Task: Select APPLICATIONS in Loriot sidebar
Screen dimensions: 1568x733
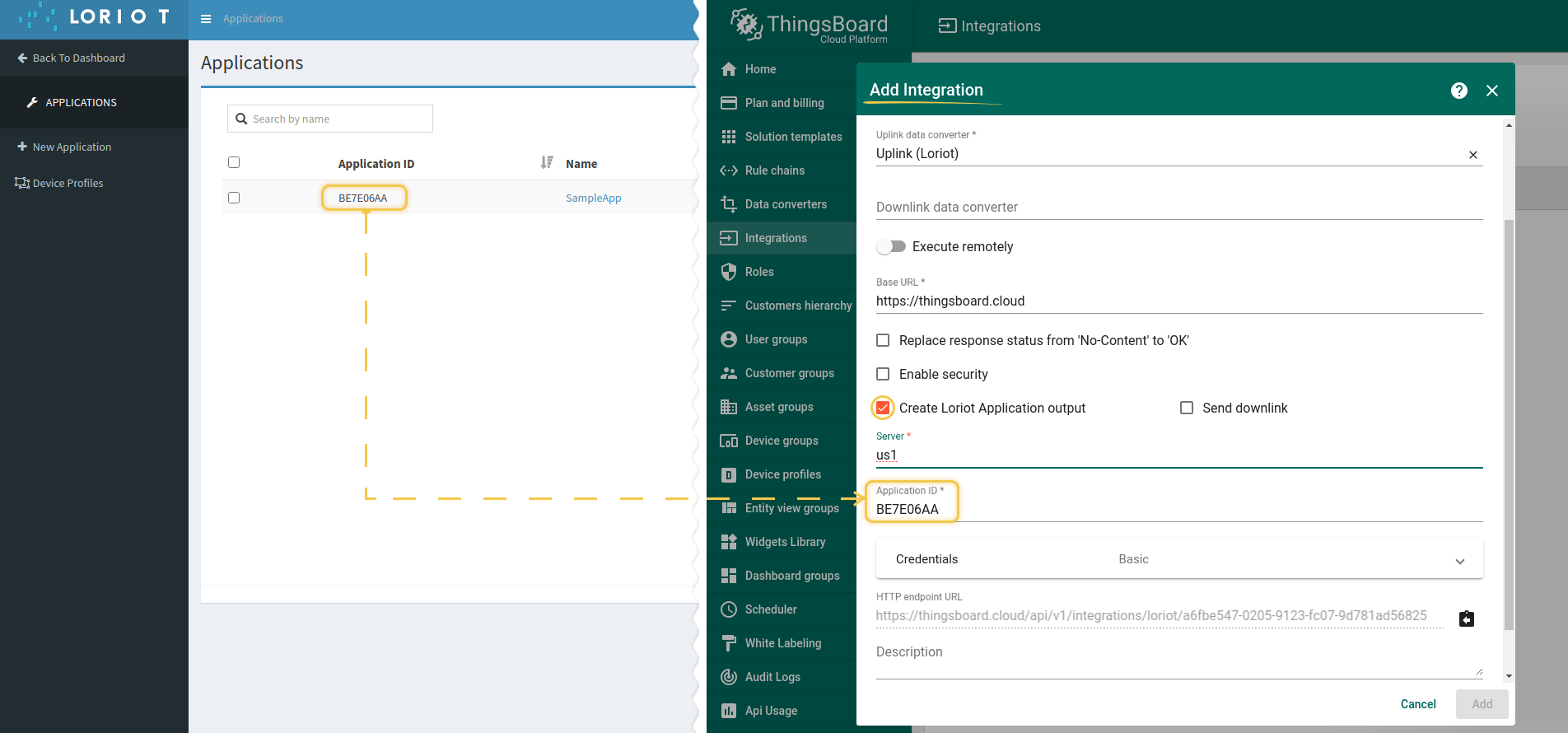Action: point(94,102)
